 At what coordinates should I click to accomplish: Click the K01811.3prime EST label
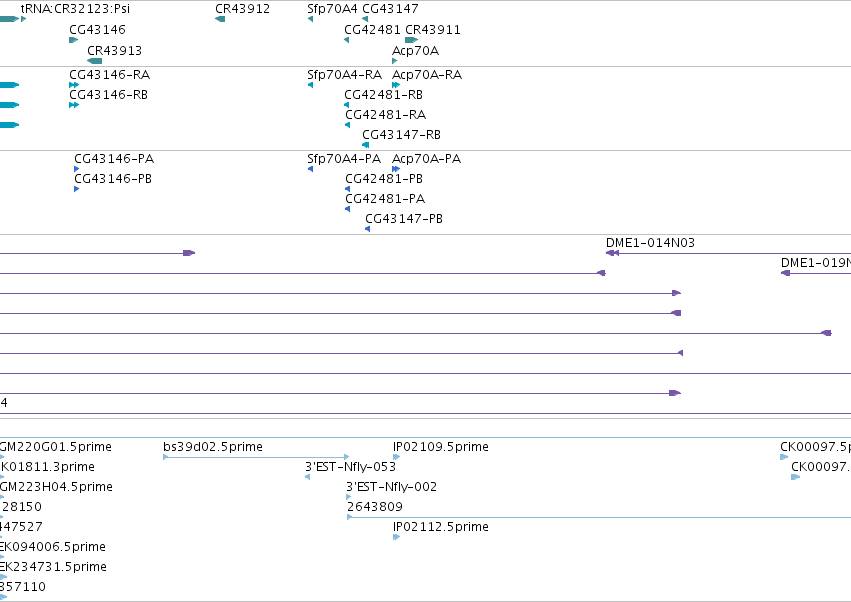(48, 467)
